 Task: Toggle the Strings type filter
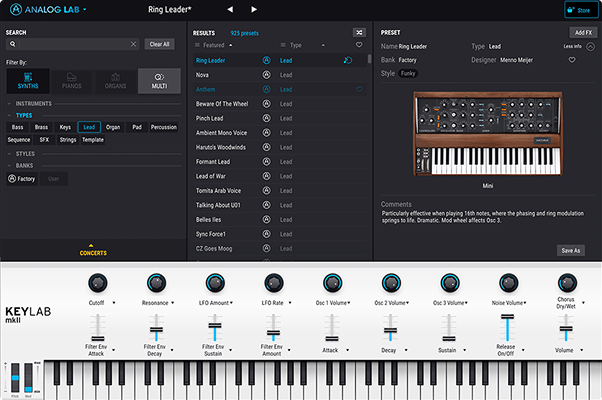(68, 140)
